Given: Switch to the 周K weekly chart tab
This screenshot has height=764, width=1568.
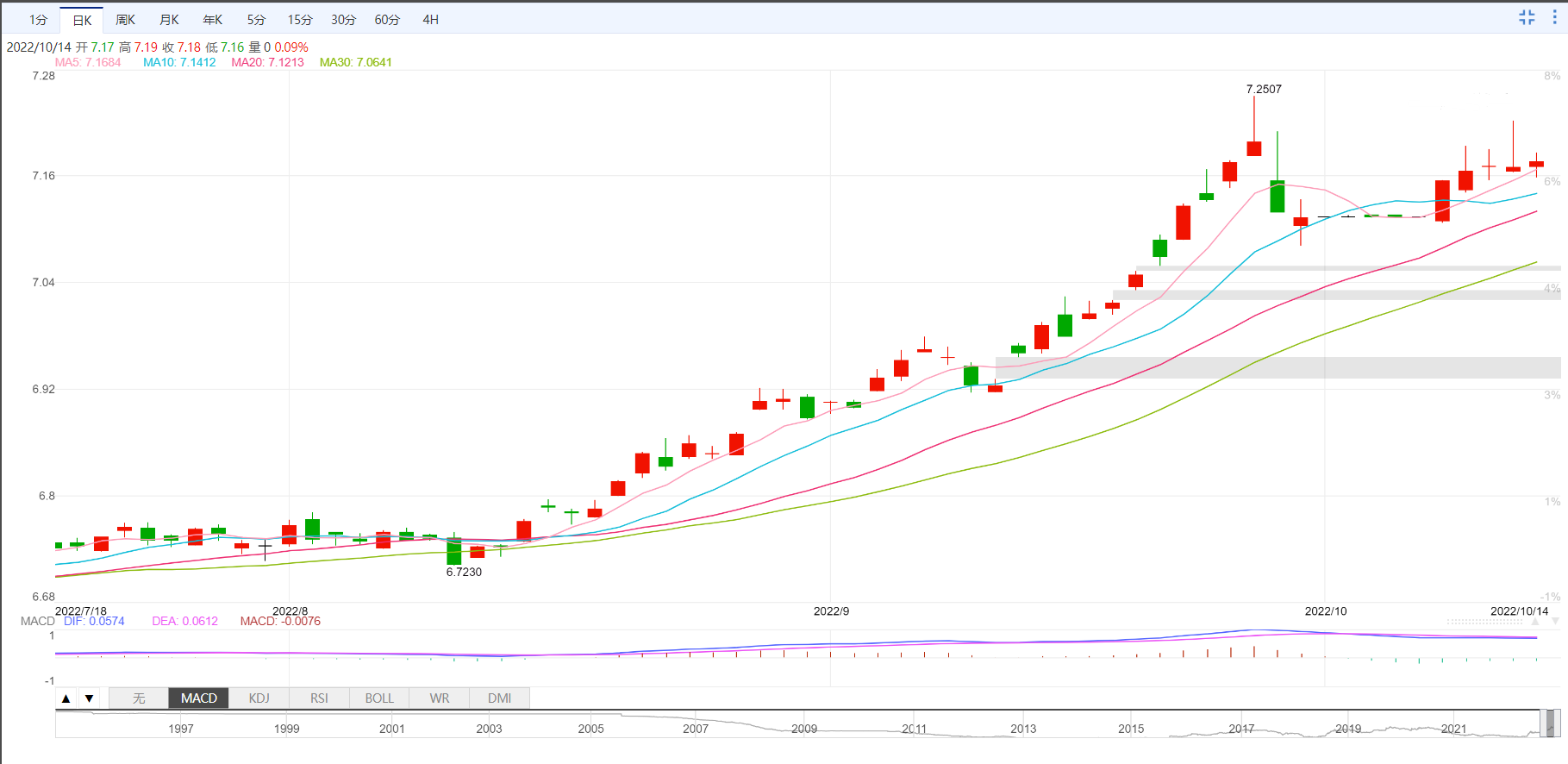Looking at the screenshot, I should 125,20.
